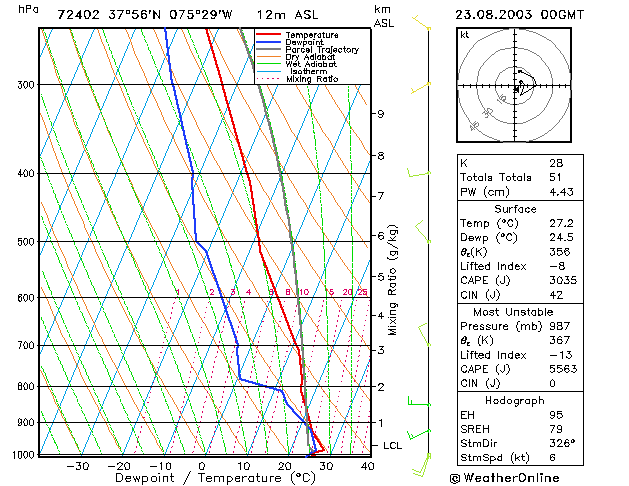Click the Surface CIN value 42
The height and width of the screenshot is (486, 629).
(556, 295)
